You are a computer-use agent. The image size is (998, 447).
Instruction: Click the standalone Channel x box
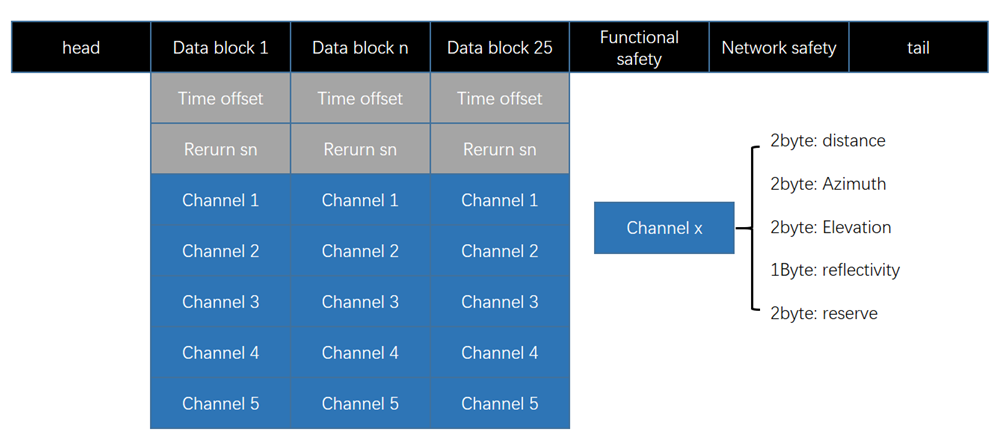tap(664, 228)
